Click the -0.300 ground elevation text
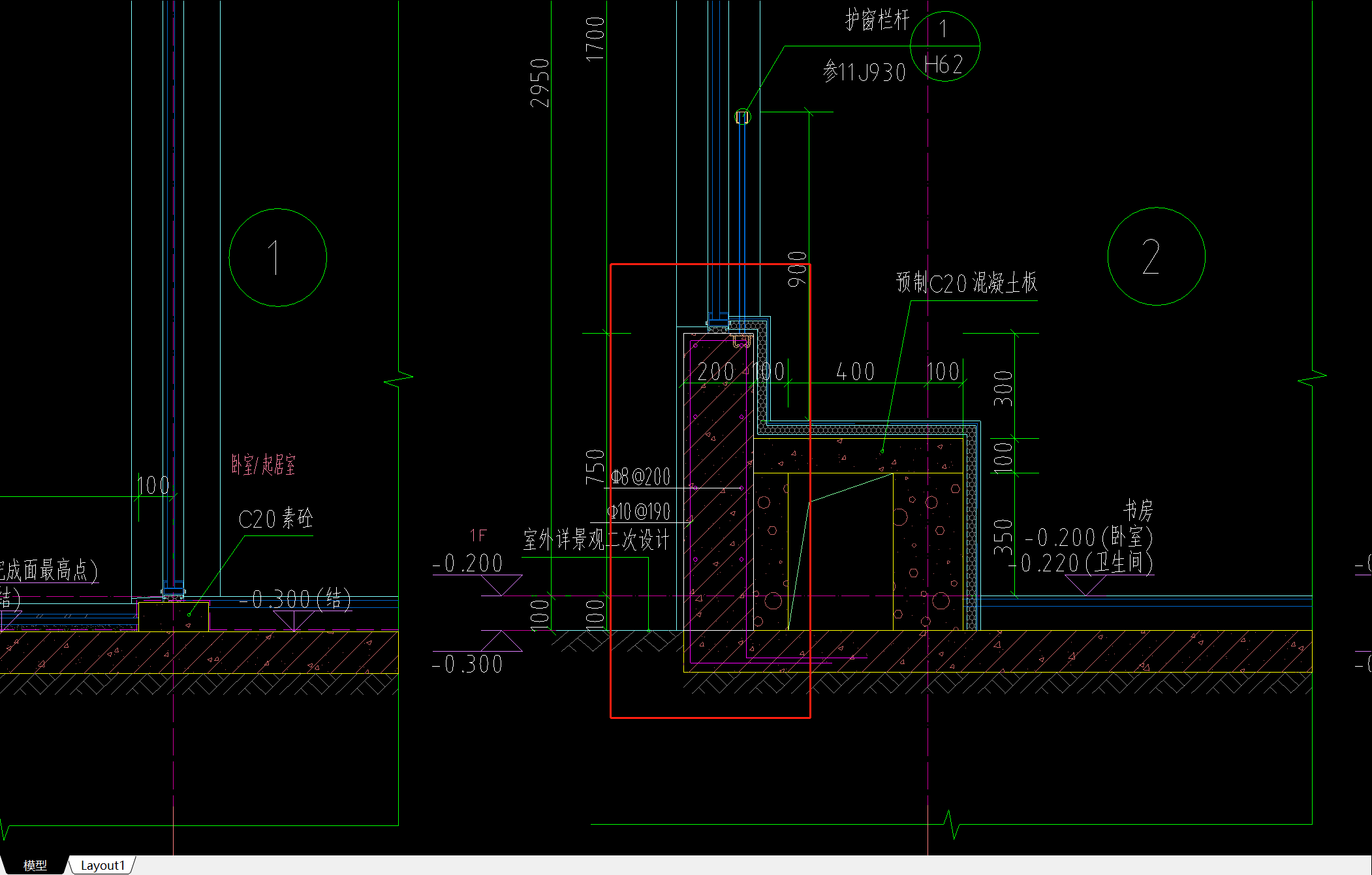 (x=468, y=664)
